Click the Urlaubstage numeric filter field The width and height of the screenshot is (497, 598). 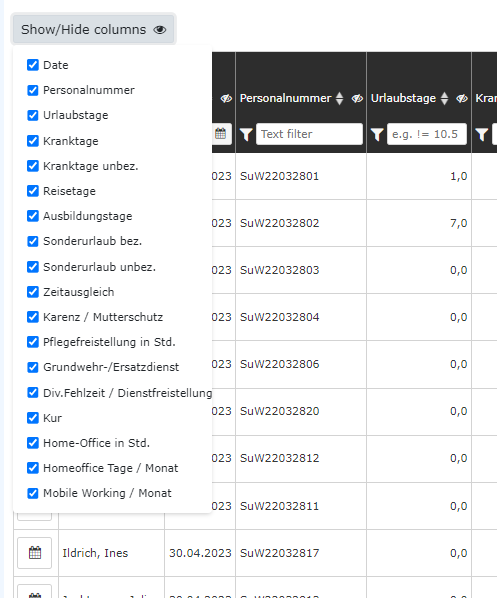tap(427, 134)
